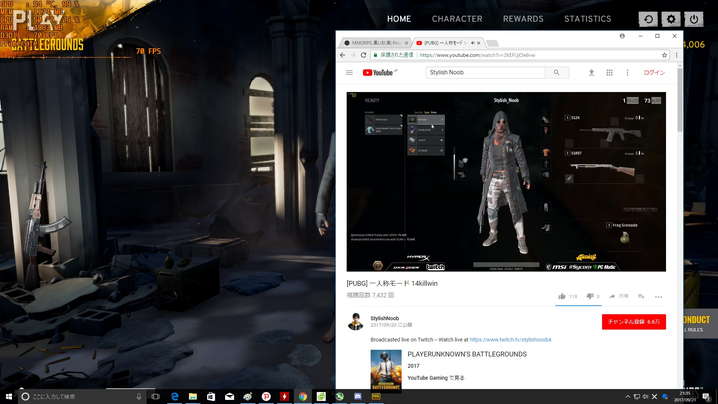718x404 pixels.
Task: Open the HOME tab in PUBG lobby
Action: coord(399,19)
